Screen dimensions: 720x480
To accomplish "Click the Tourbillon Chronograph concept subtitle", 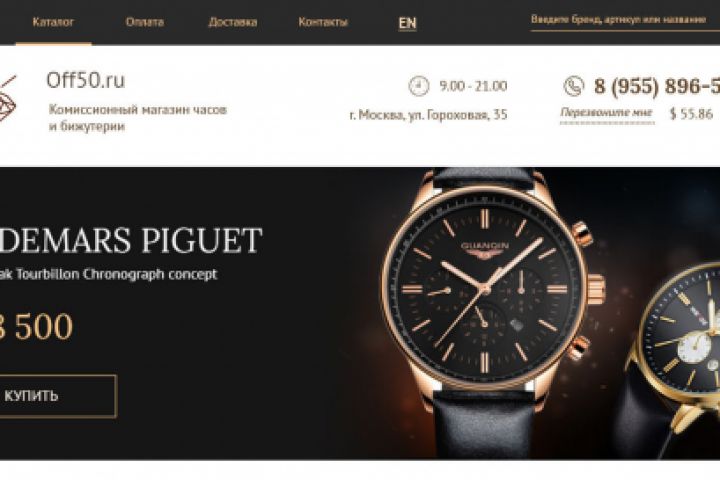I will (x=108, y=274).
